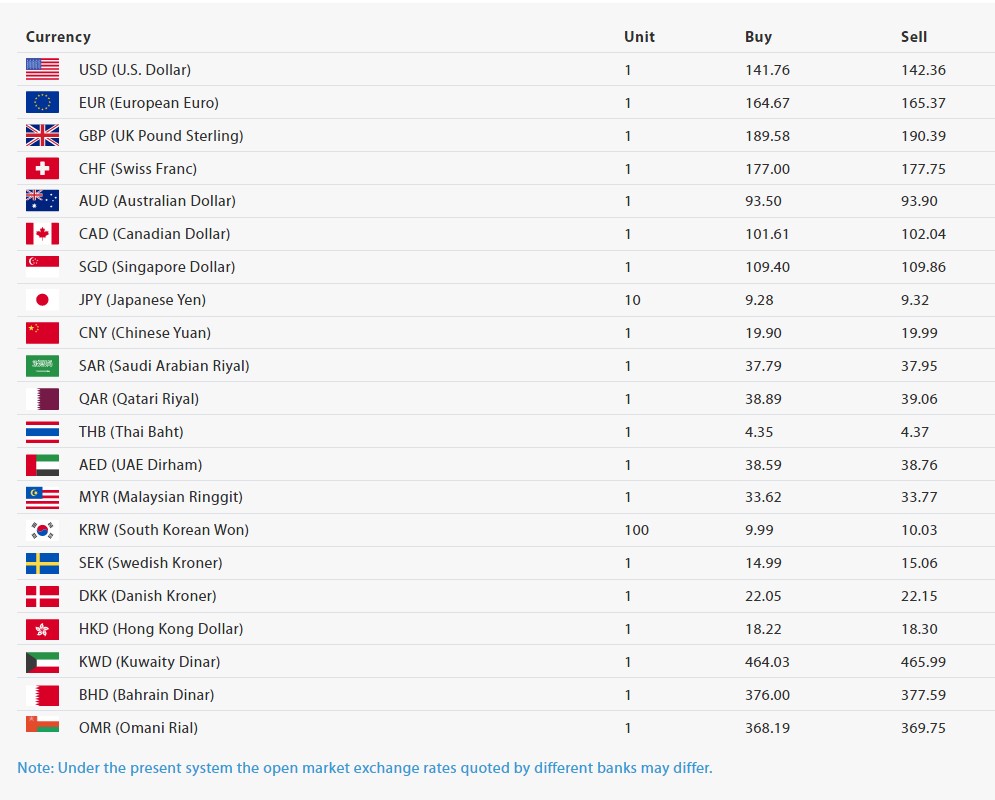Click the Swiss flag icon
The image size is (995, 800).
click(42, 169)
